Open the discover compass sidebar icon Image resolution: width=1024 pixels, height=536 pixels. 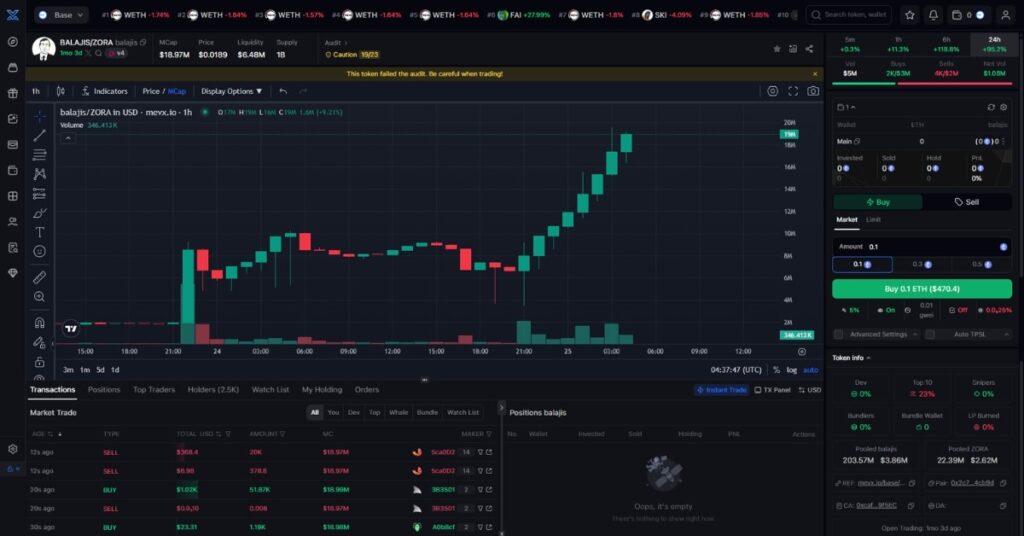click(x=12, y=42)
